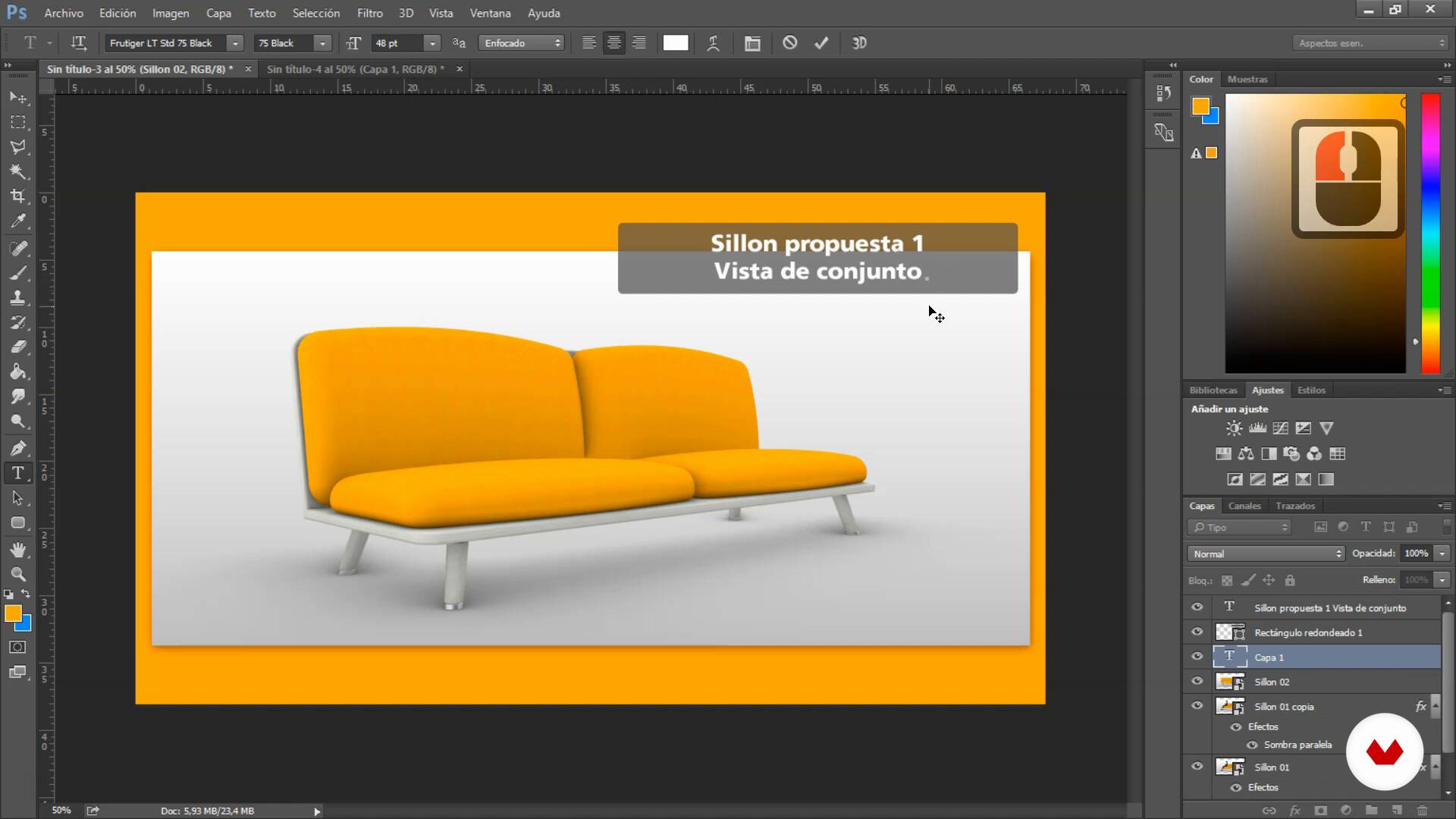
Task: Open the font size dropdown
Action: tap(432, 43)
